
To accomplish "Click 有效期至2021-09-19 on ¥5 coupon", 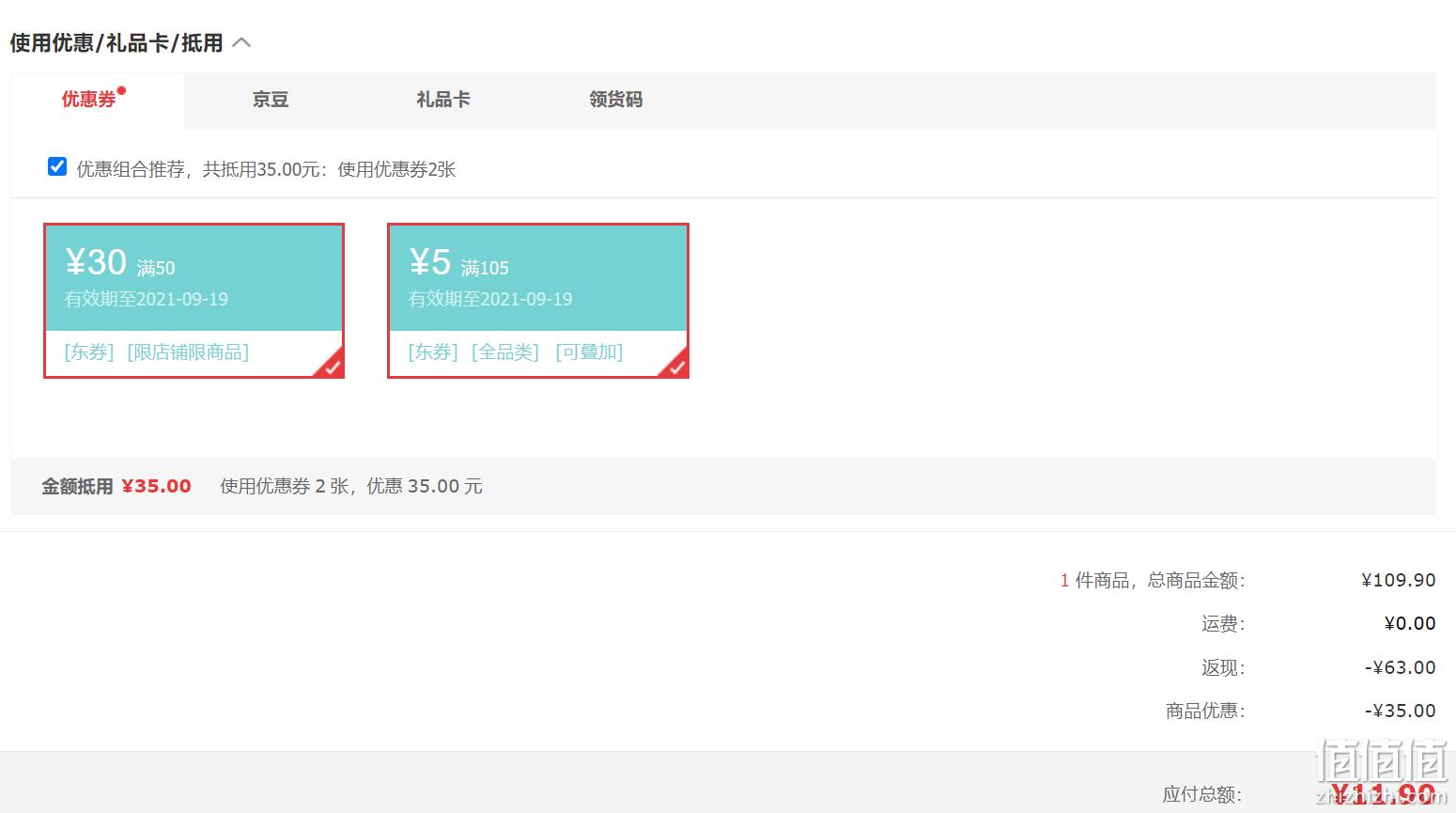I will coord(490,299).
